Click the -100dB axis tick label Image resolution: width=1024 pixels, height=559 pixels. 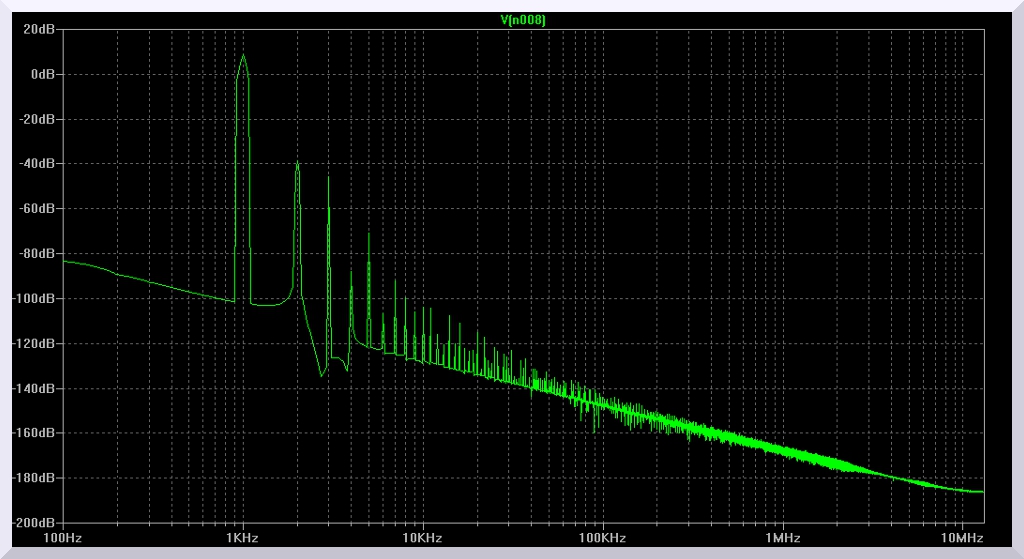[x=35, y=299]
